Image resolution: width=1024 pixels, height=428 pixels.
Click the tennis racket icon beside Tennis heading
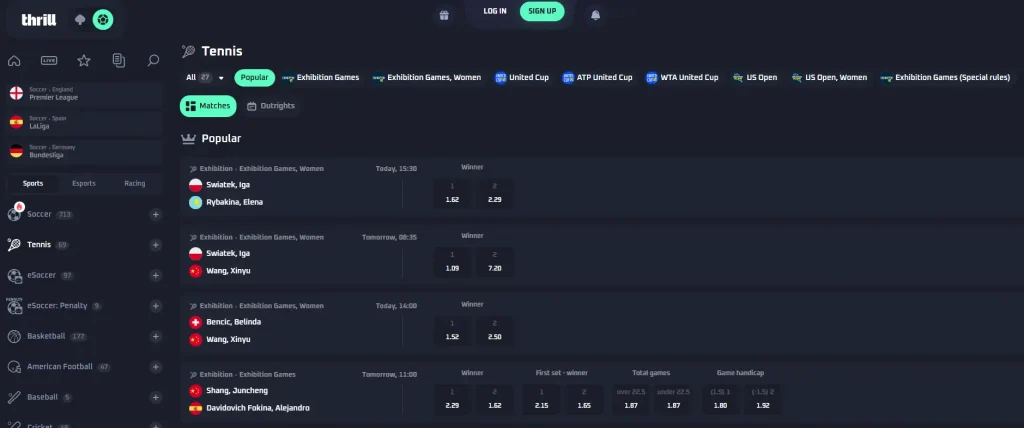tap(188, 51)
